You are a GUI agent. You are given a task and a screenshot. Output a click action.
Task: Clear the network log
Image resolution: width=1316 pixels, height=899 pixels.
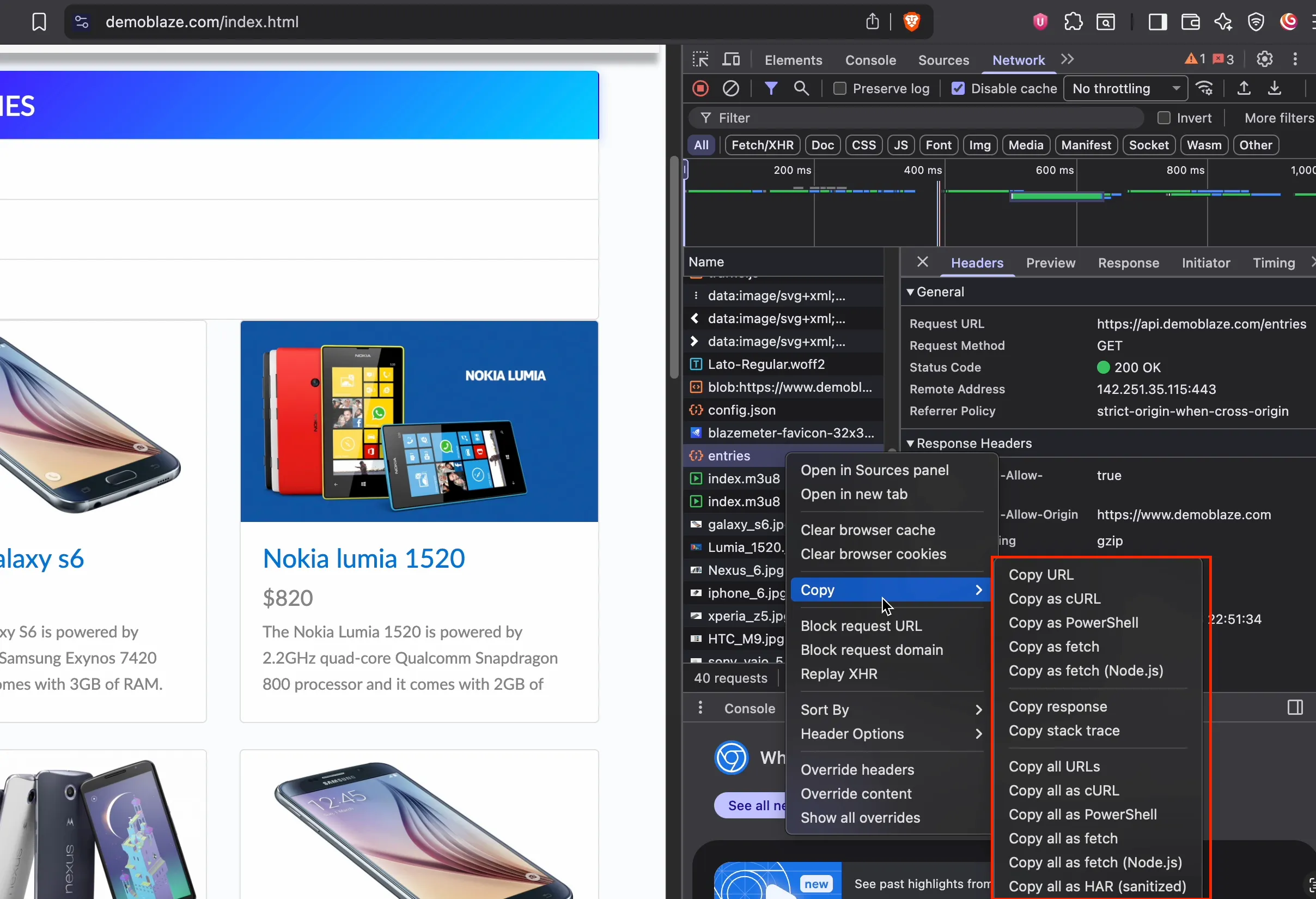[731, 88]
